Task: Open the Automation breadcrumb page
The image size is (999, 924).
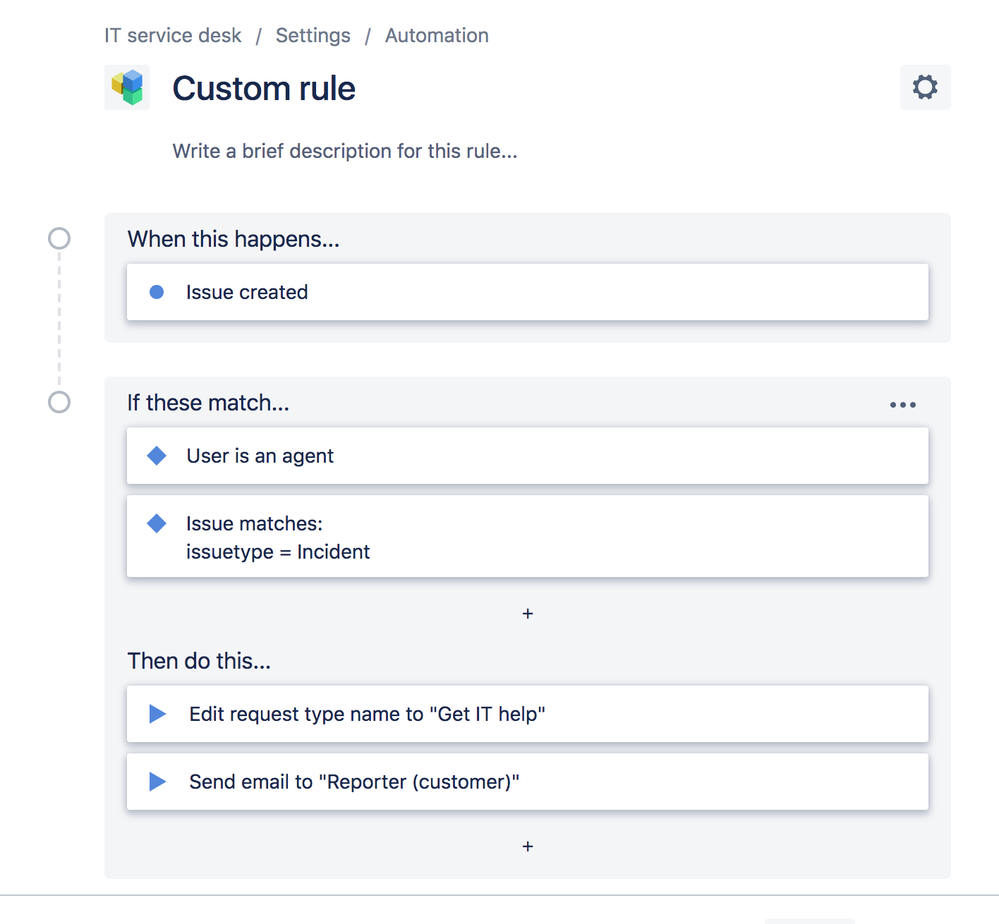Action: click(436, 35)
